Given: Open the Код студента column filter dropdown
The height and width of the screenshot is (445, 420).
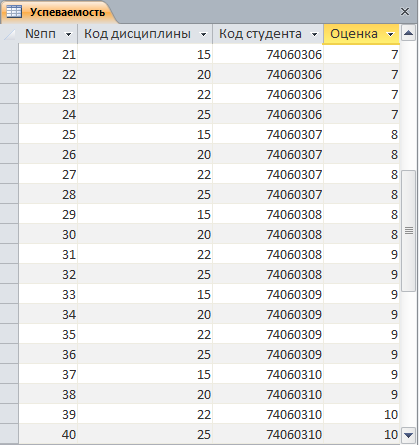Looking at the screenshot, I should [x=314, y=34].
